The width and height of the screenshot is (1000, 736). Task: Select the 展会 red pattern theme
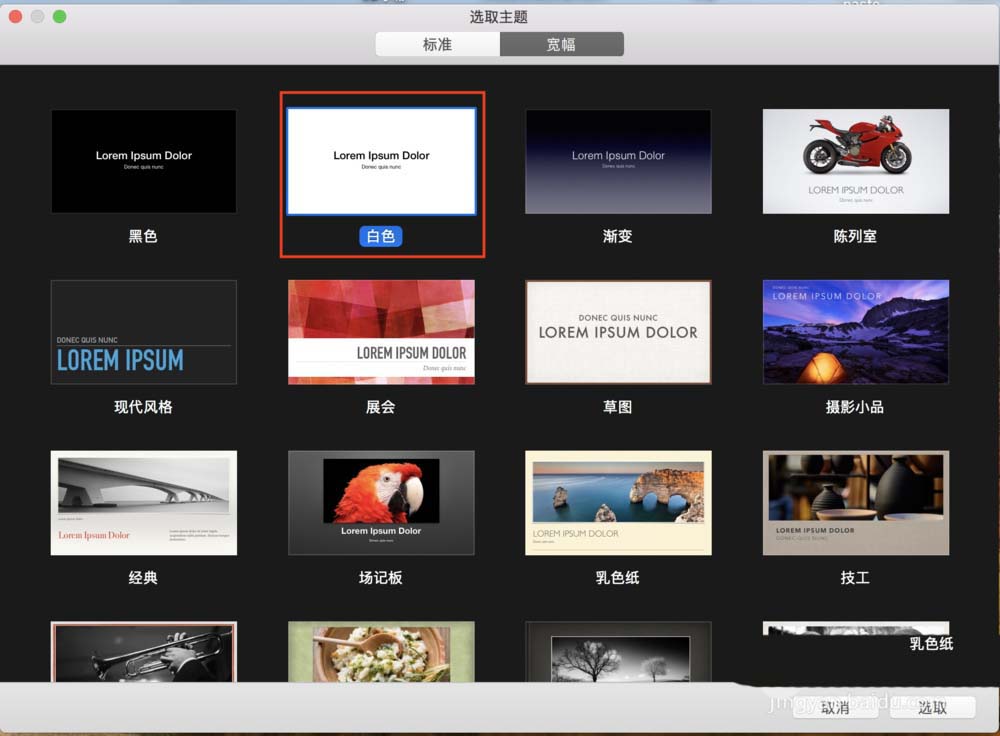point(381,332)
